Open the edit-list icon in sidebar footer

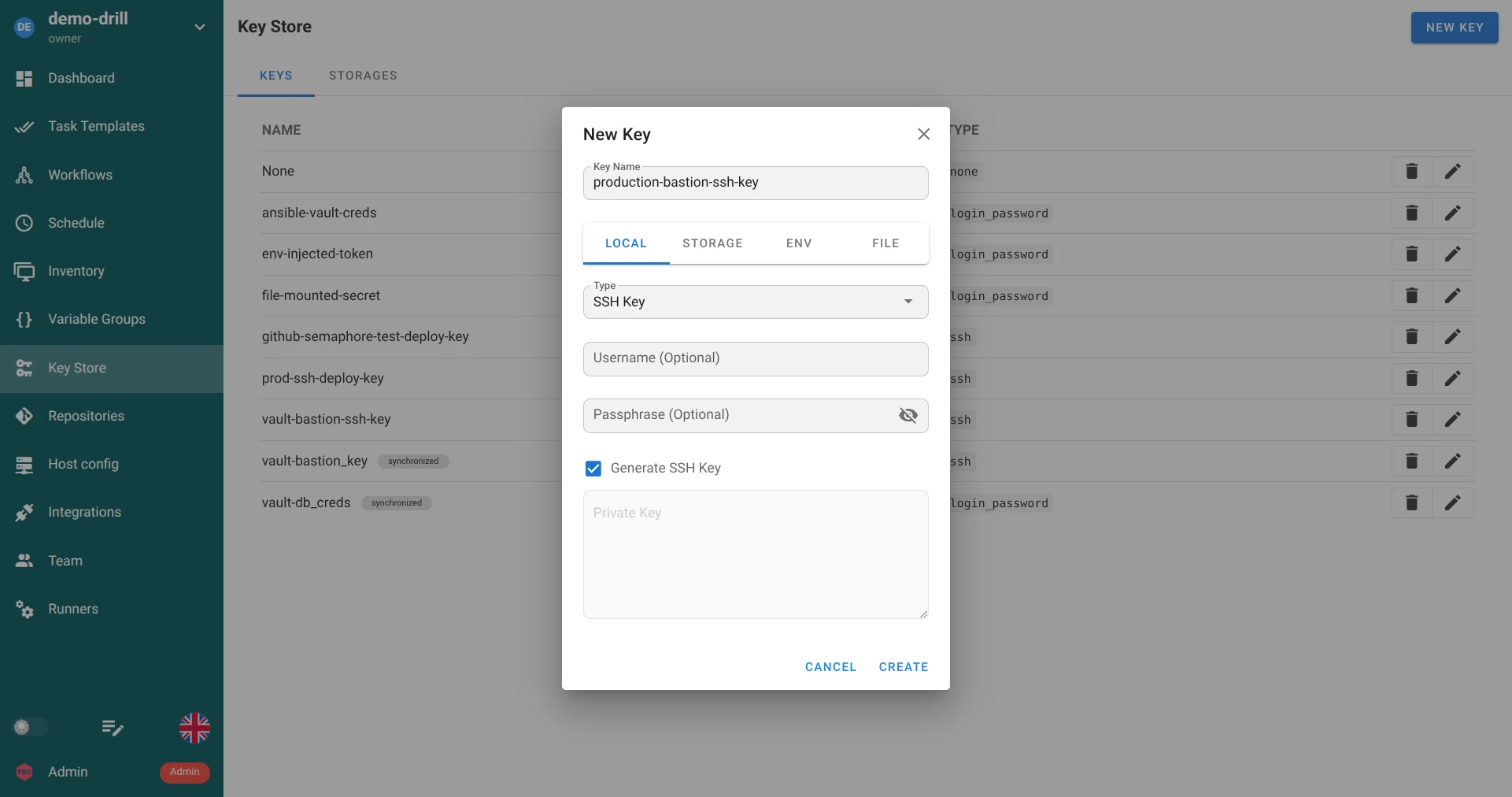113,728
